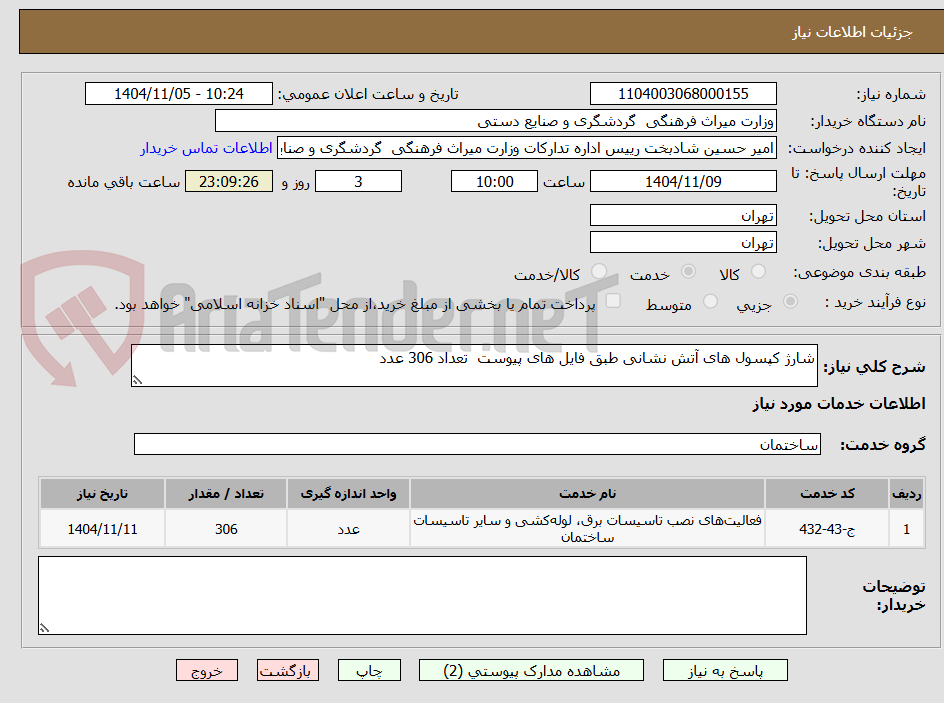Click the کد خدمت column header
Screen dimensions: 944x703
click(827, 494)
